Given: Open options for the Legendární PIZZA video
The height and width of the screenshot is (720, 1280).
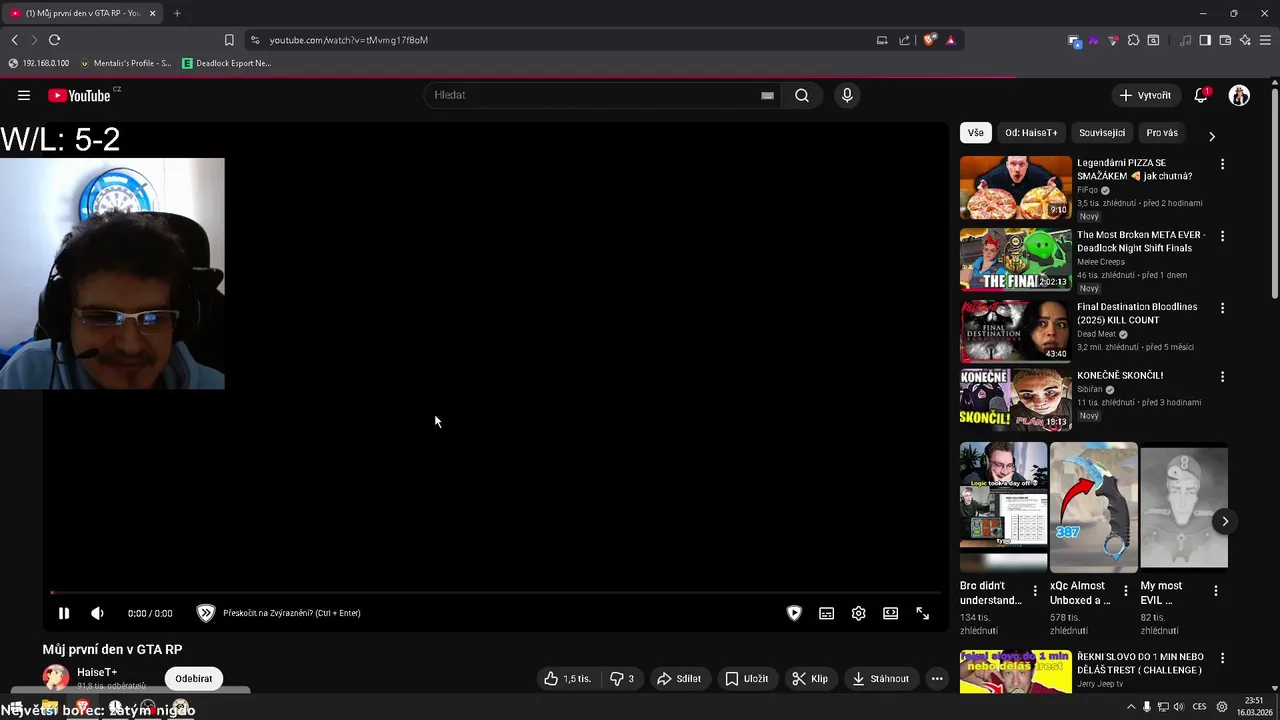Looking at the screenshot, I should point(1222,164).
